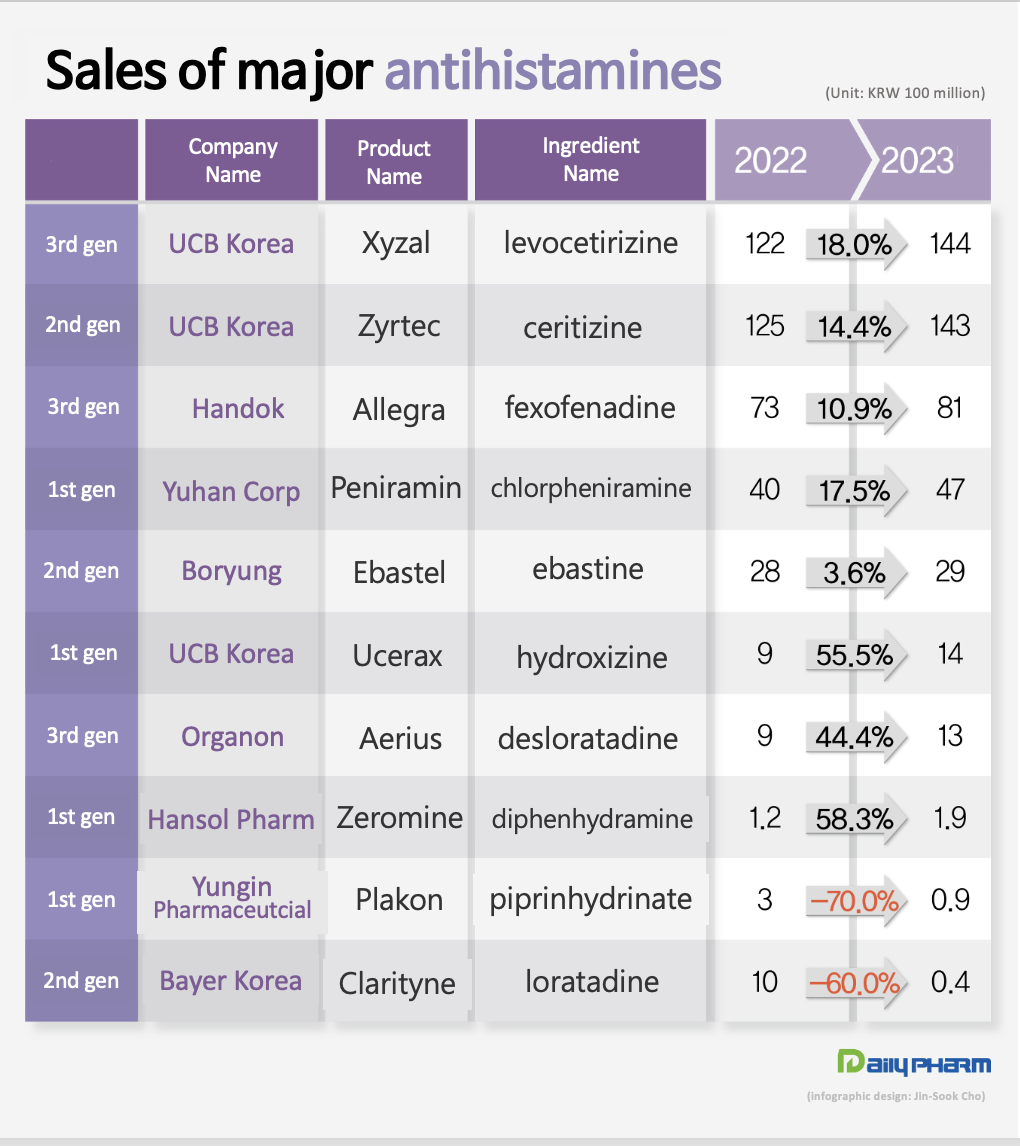Select the Company Name column header
Image resolution: width=1020 pixels, height=1146 pixels.
(x=232, y=160)
